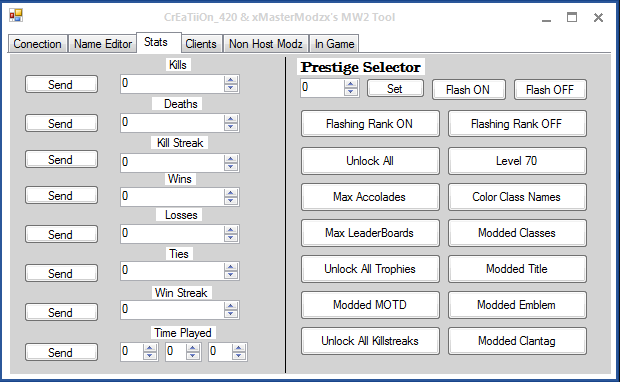The height and width of the screenshot is (382, 620).
Task: Decrease Deaths value with down arrow
Action: (x=231, y=127)
